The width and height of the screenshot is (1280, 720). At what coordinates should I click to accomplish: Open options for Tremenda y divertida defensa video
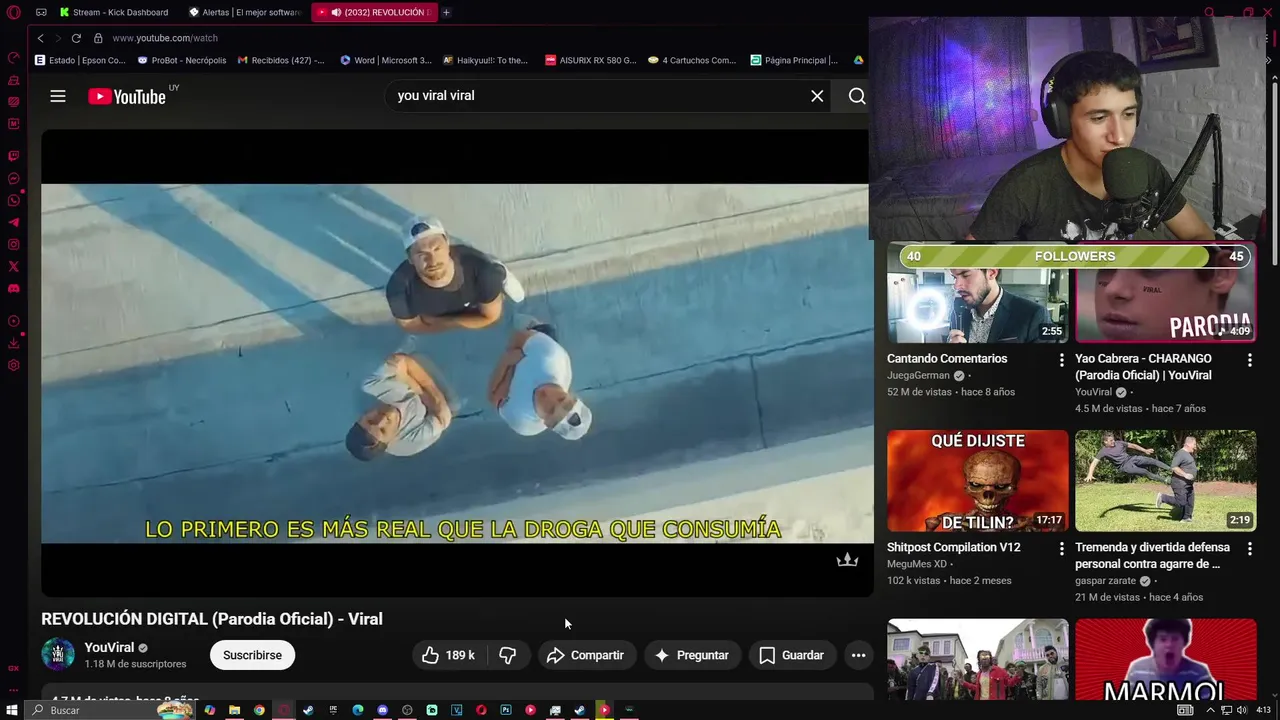coord(1250,548)
